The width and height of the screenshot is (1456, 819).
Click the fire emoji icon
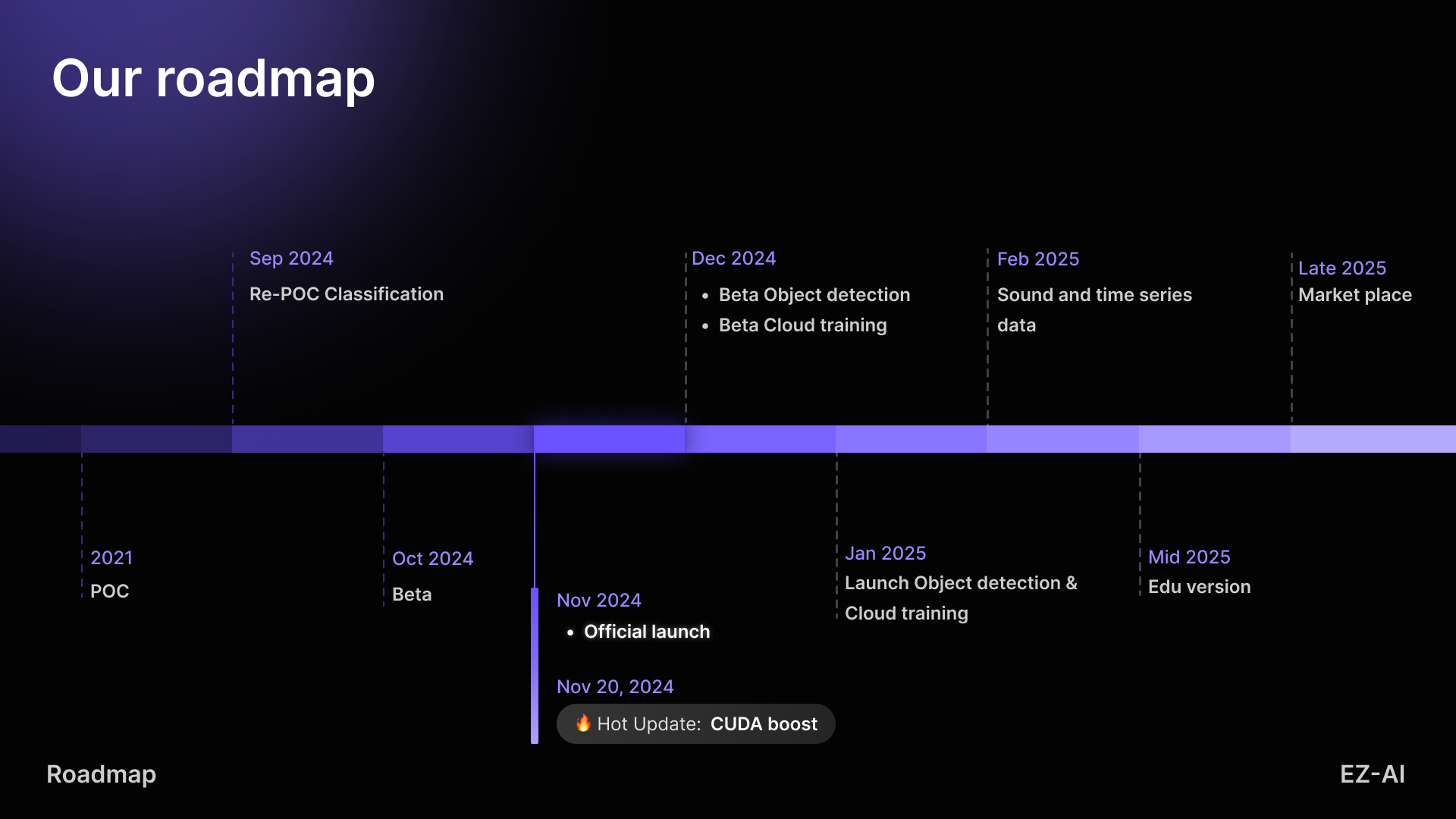click(582, 723)
